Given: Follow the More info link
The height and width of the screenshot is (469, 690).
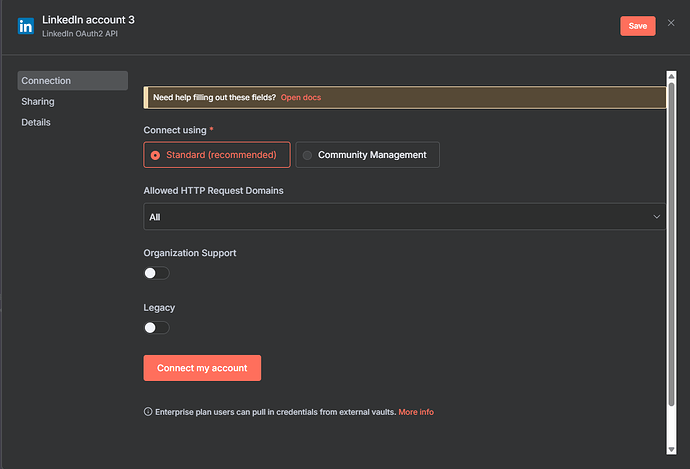Looking at the screenshot, I should [x=416, y=412].
